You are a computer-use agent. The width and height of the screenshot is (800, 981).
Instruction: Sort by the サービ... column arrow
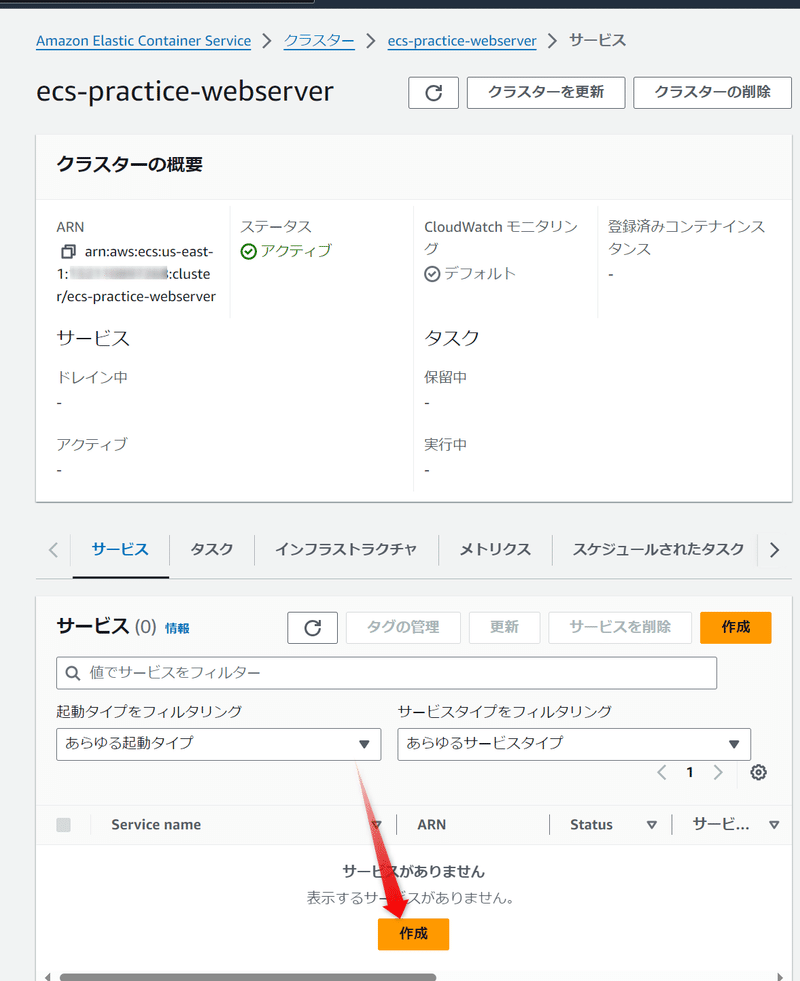pos(774,825)
